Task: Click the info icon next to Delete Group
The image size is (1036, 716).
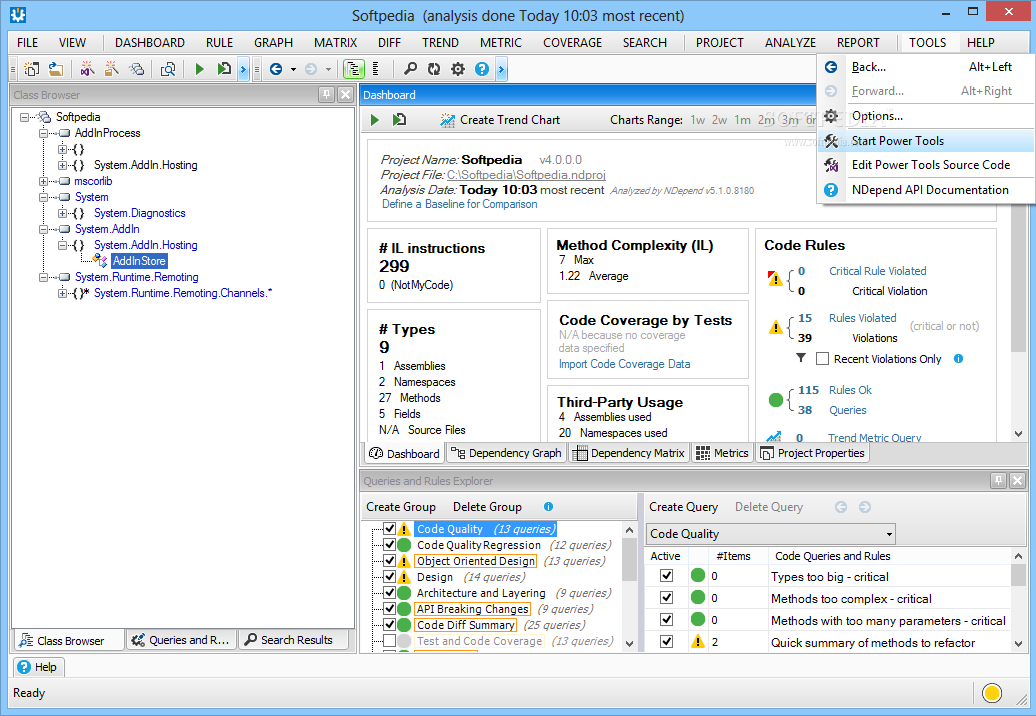Action: coord(548,507)
